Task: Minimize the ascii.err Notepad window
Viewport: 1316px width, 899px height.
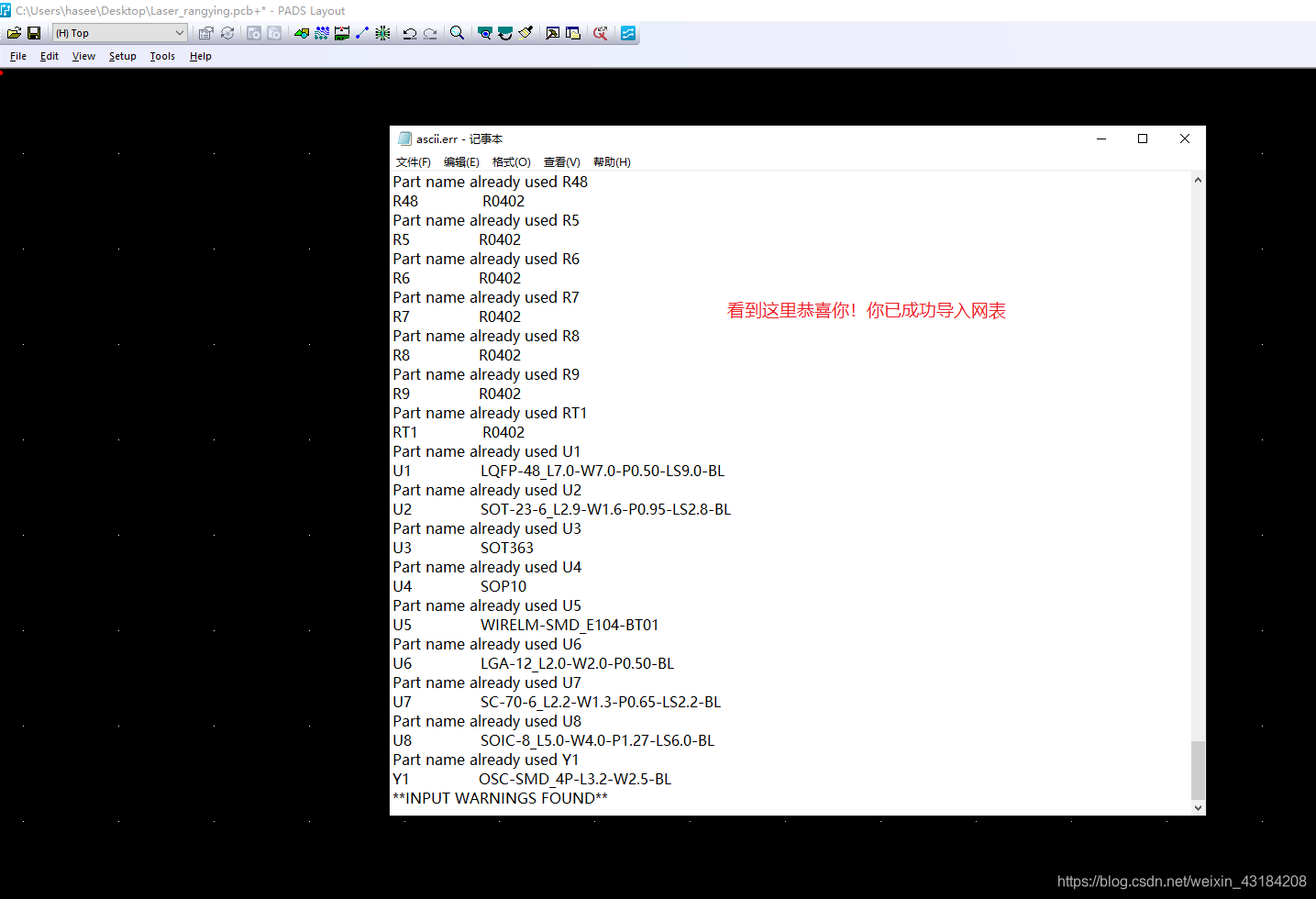Action: [1100, 139]
